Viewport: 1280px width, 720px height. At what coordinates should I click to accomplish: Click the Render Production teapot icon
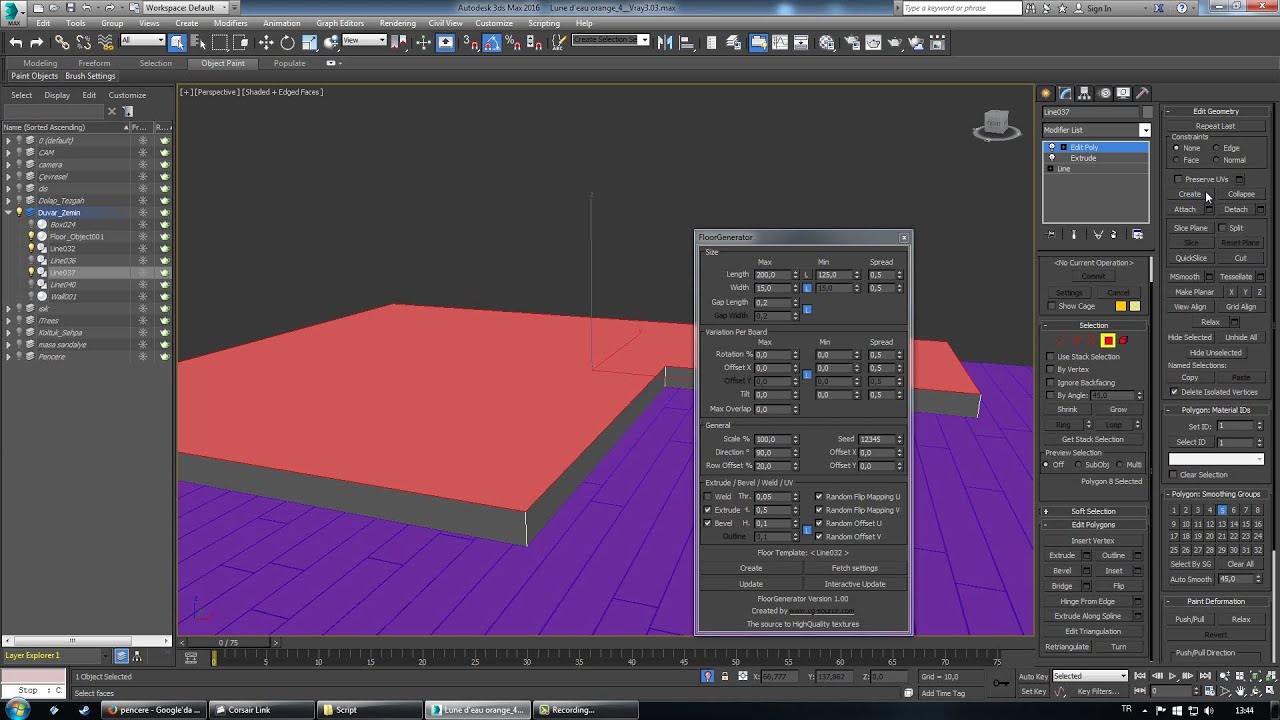895,42
